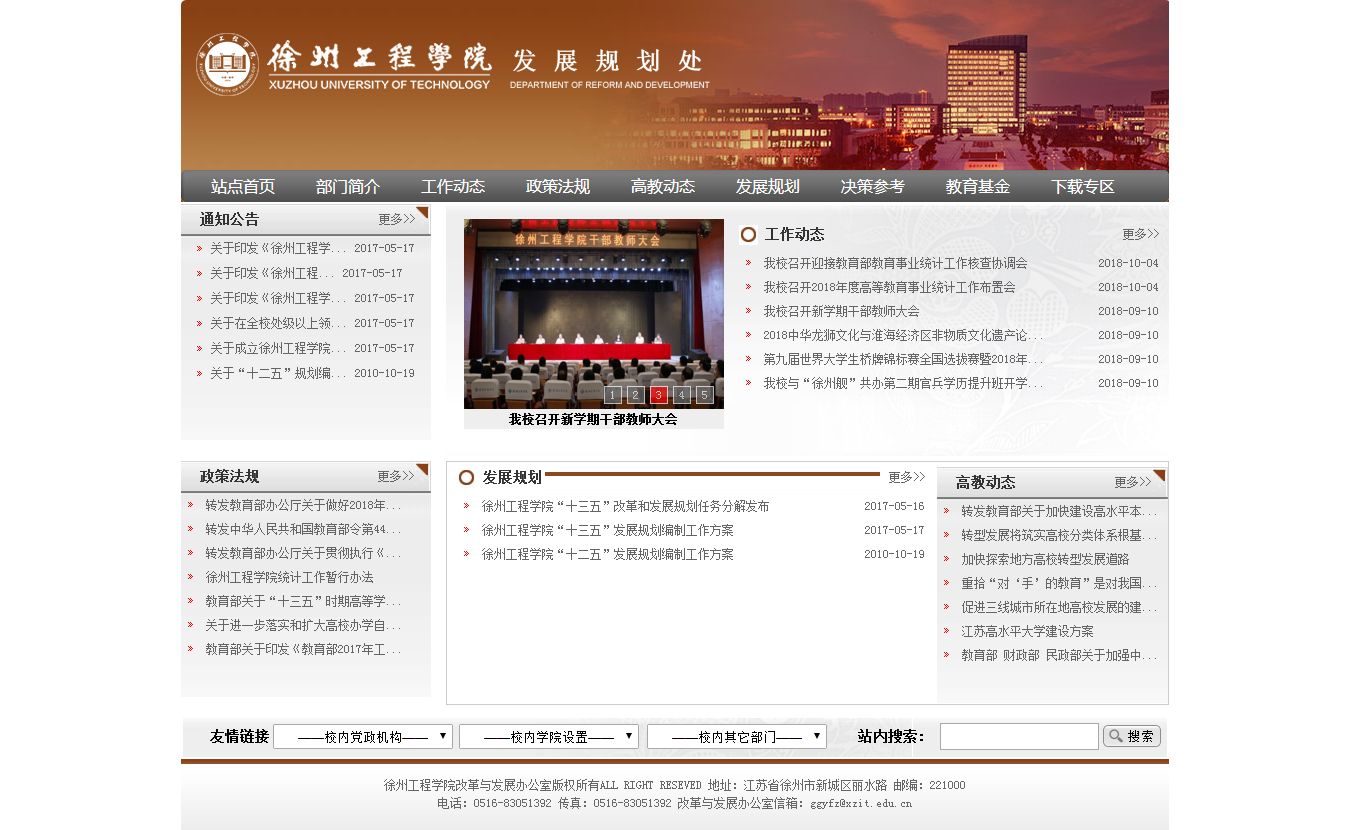Viewport: 1349px width, 830px height.
Task: Select 工作动态 in the navigation bar
Action: [x=453, y=187]
